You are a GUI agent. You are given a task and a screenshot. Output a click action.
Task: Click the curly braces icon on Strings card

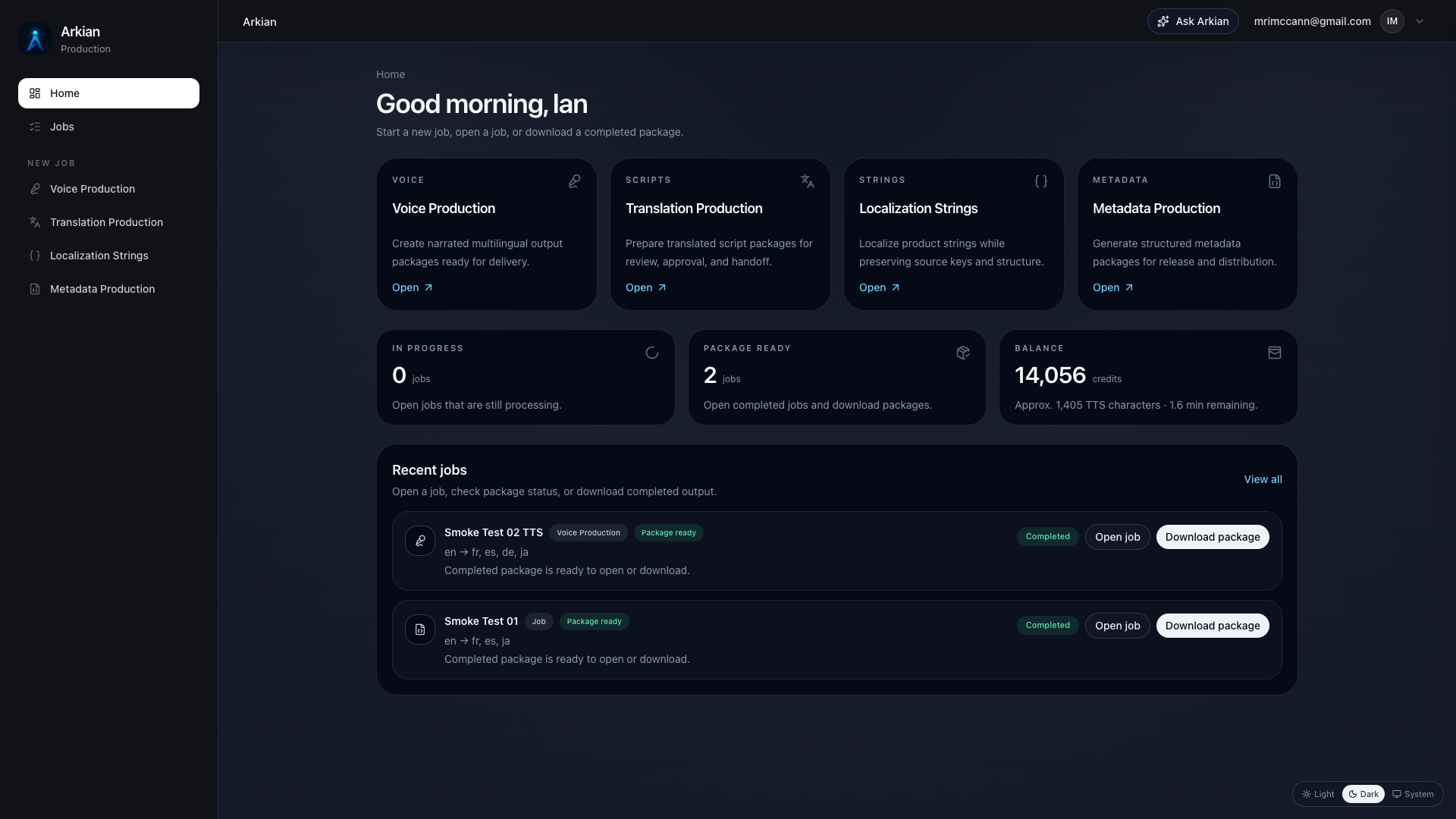coord(1041,181)
